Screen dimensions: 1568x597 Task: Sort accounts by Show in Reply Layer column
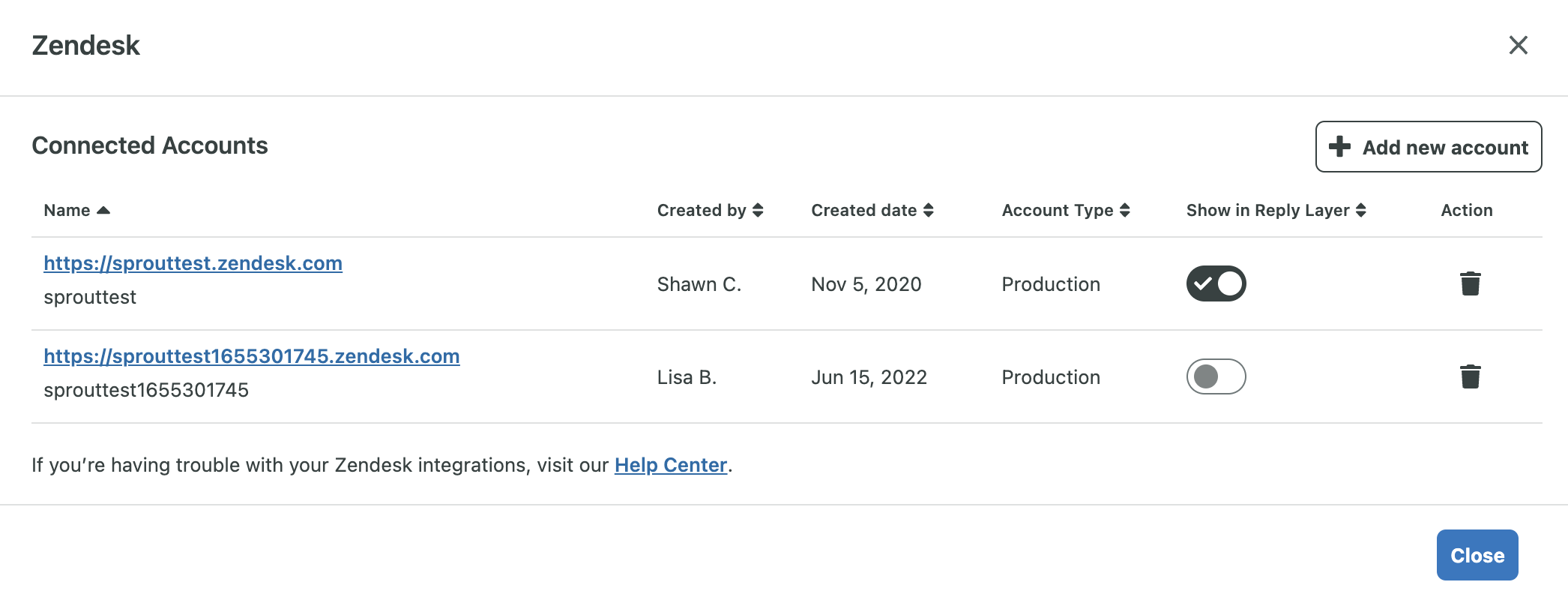click(1276, 211)
